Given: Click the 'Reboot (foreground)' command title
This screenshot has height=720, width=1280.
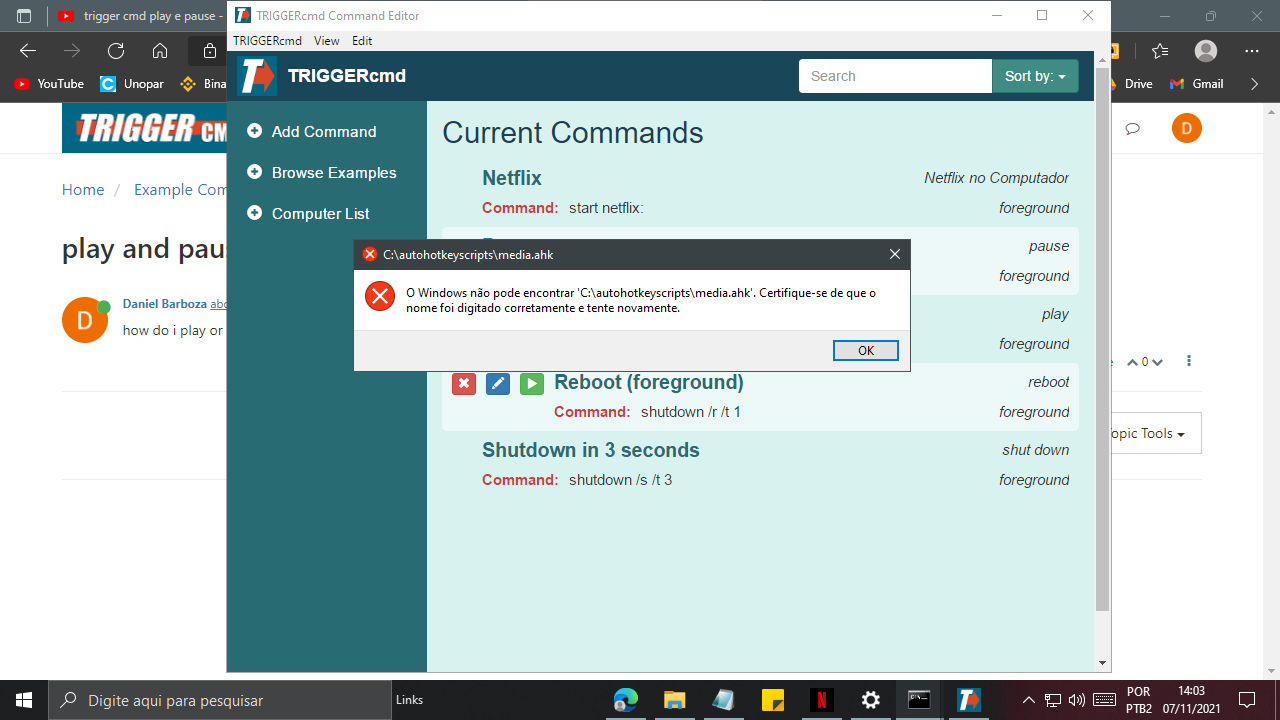Looking at the screenshot, I should pyautogui.click(x=649, y=382).
